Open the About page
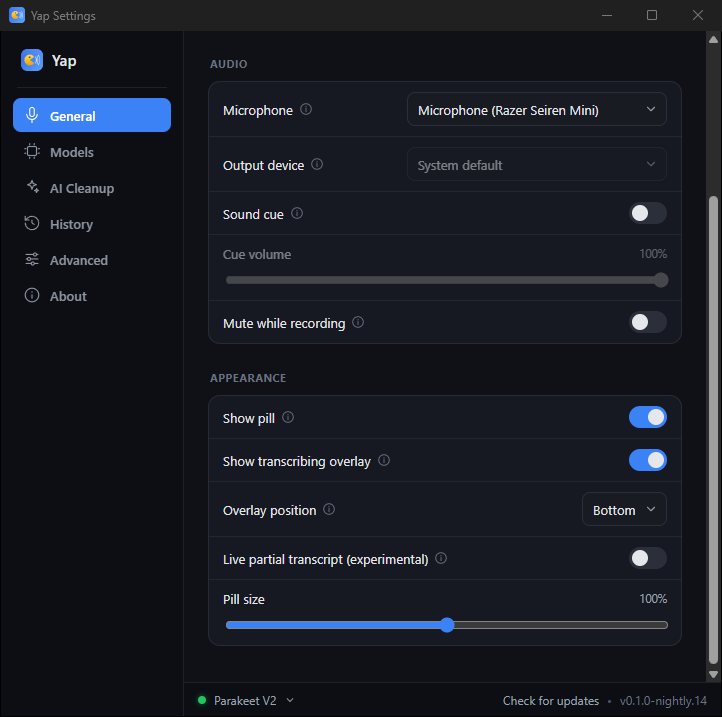This screenshot has width=722, height=717. click(x=92, y=296)
